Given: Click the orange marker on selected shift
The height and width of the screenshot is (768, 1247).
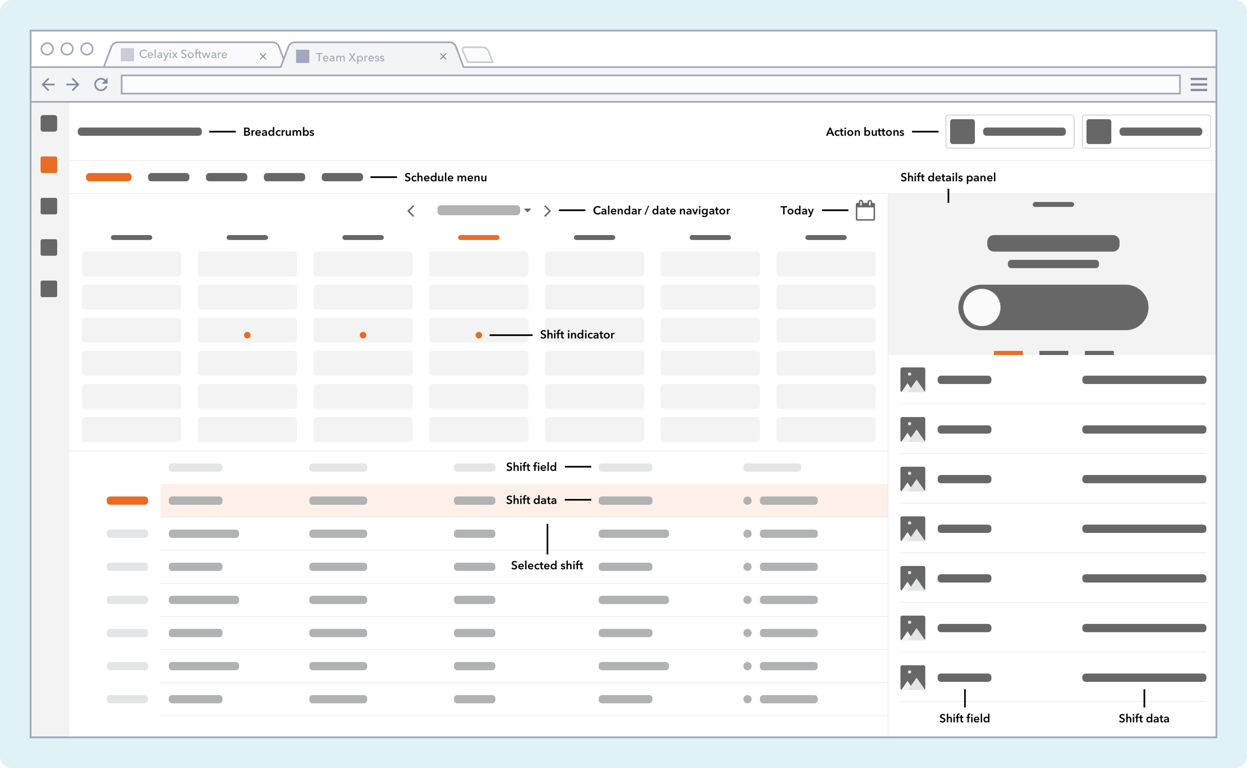Looking at the screenshot, I should (x=127, y=501).
